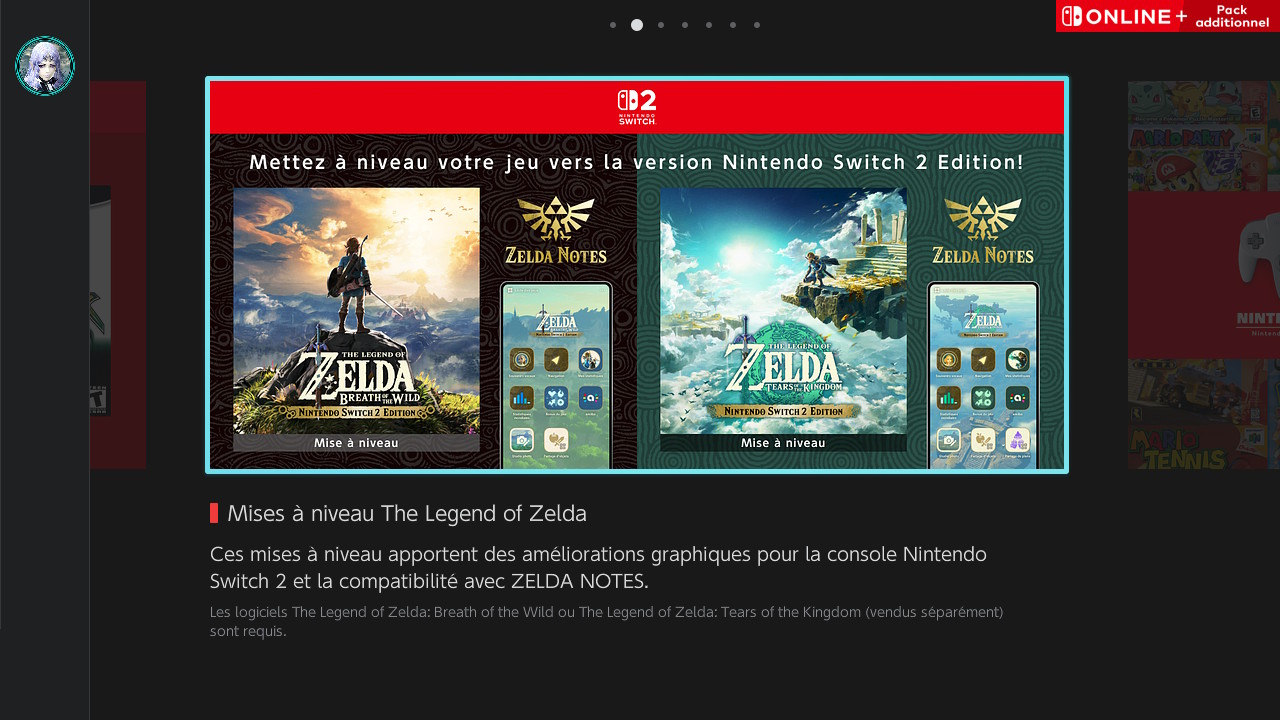Select the highlighted second carousel dot
The width and height of the screenshot is (1280, 720).
click(x=637, y=25)
